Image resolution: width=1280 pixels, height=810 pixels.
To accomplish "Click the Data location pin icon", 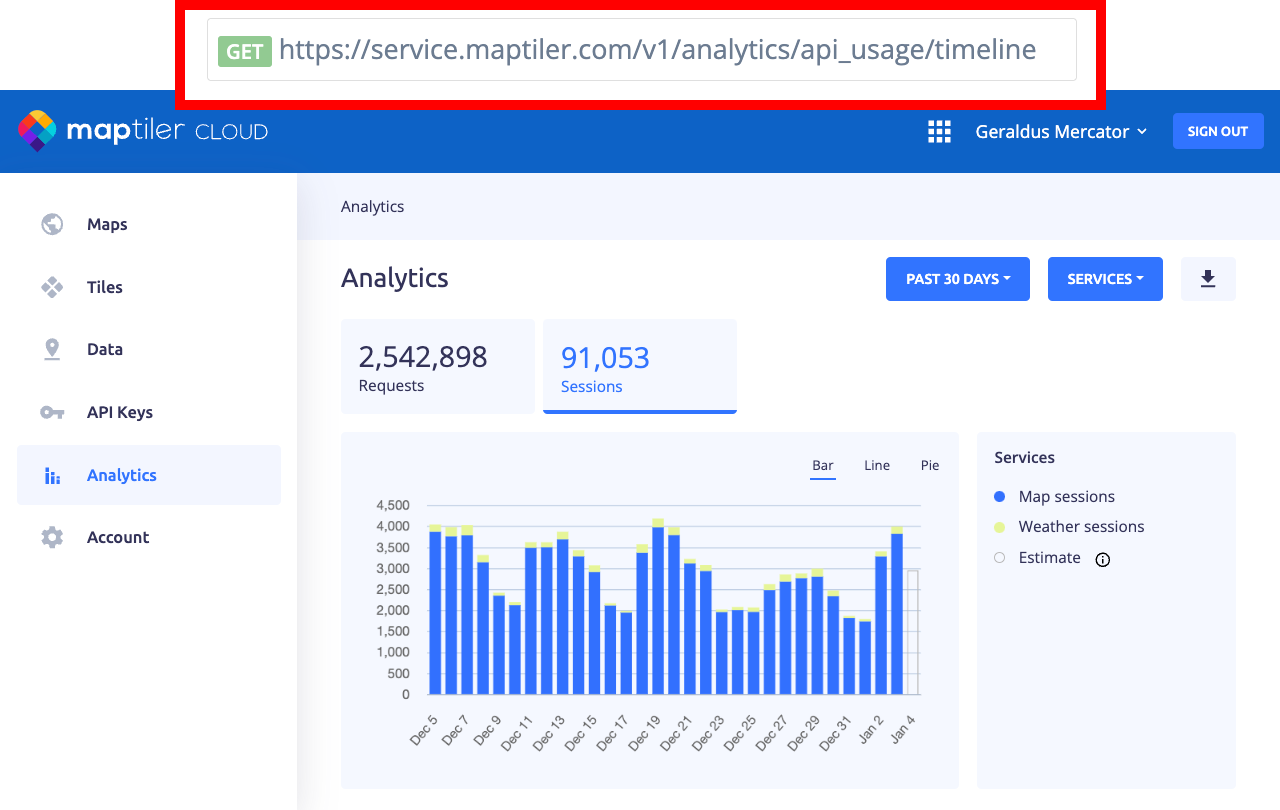I will point(52,349).
